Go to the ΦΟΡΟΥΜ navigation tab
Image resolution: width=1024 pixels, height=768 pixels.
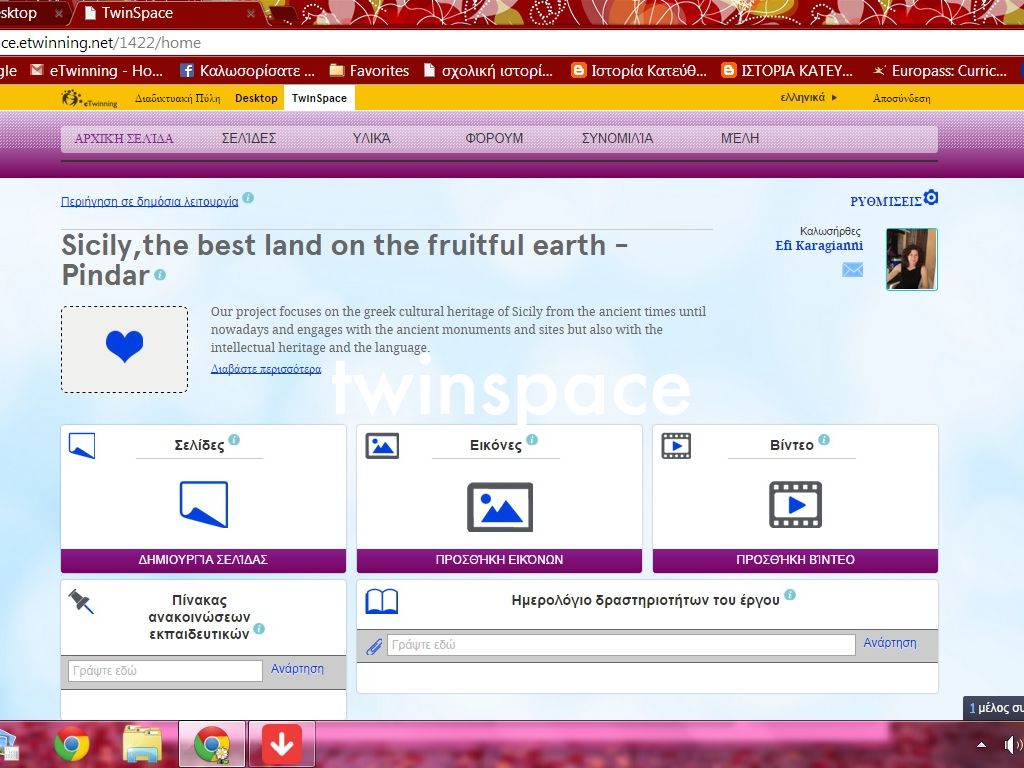494,138
